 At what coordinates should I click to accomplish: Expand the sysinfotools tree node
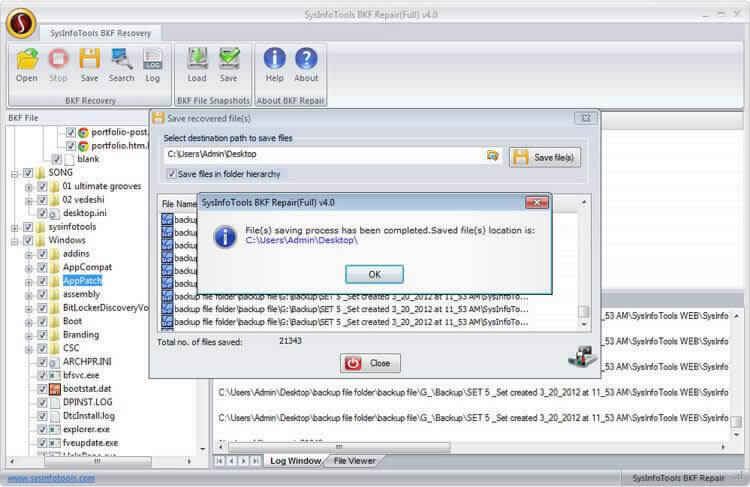[x=15, y=227]
